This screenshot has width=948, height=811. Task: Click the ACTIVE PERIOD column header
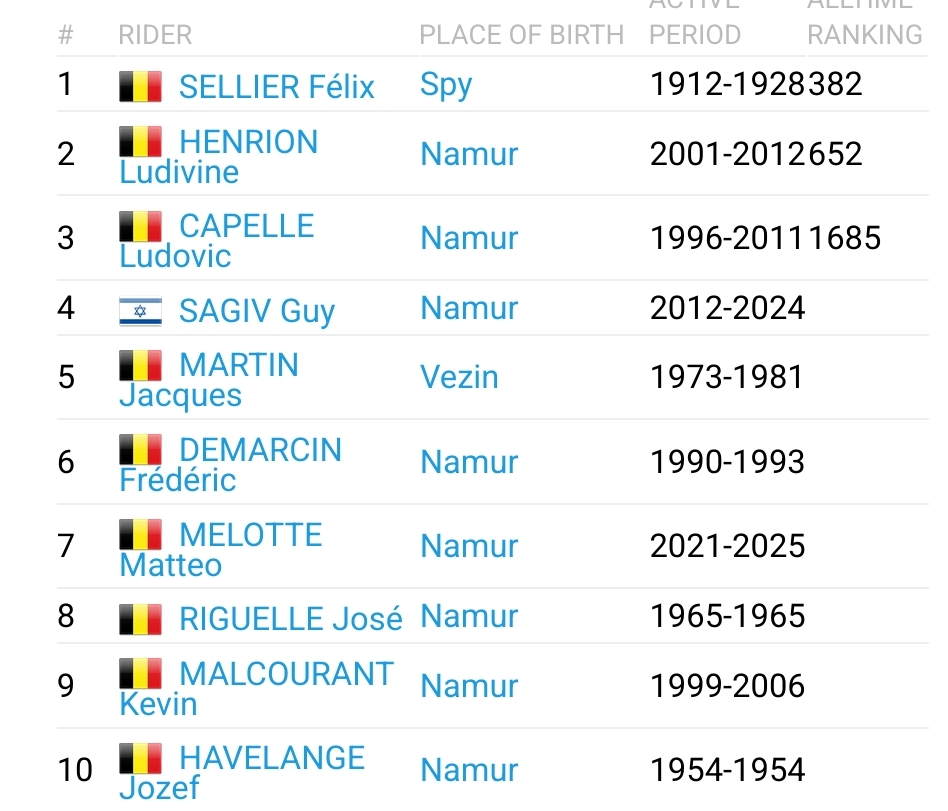(x=695, y=33)
